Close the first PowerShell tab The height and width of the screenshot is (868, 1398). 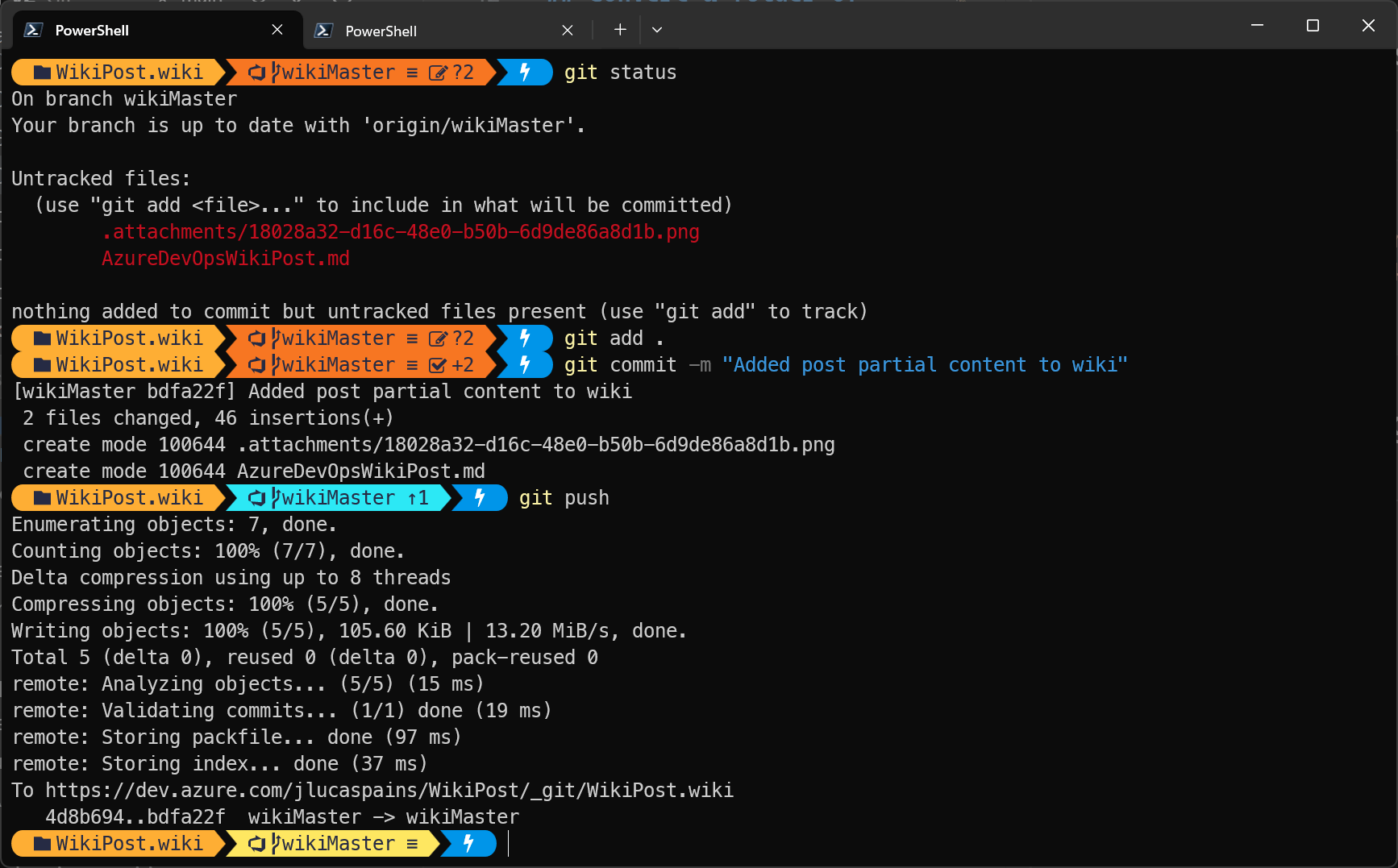pyautogui.click(x=277, y=30)
